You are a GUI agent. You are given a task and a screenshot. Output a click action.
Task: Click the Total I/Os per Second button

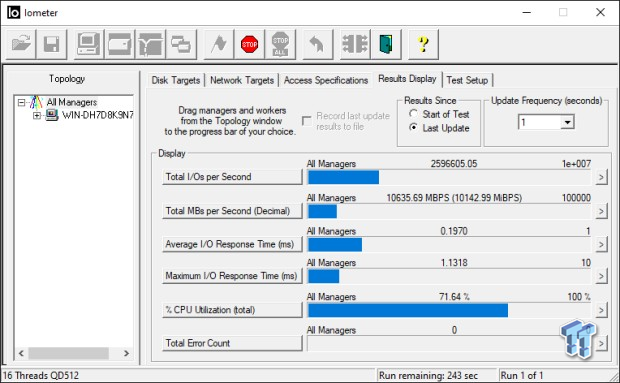232,177
